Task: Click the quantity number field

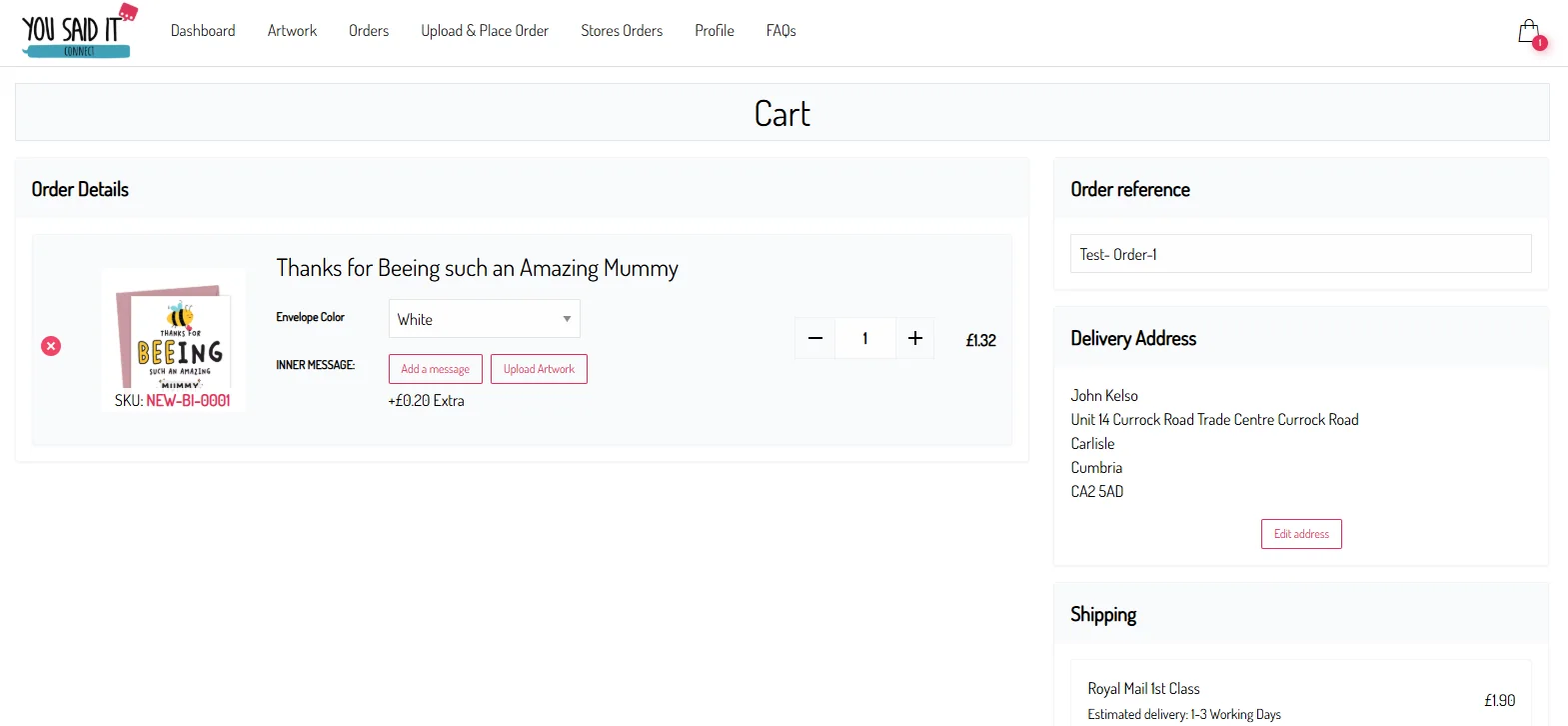Action: tap(865, 338)
